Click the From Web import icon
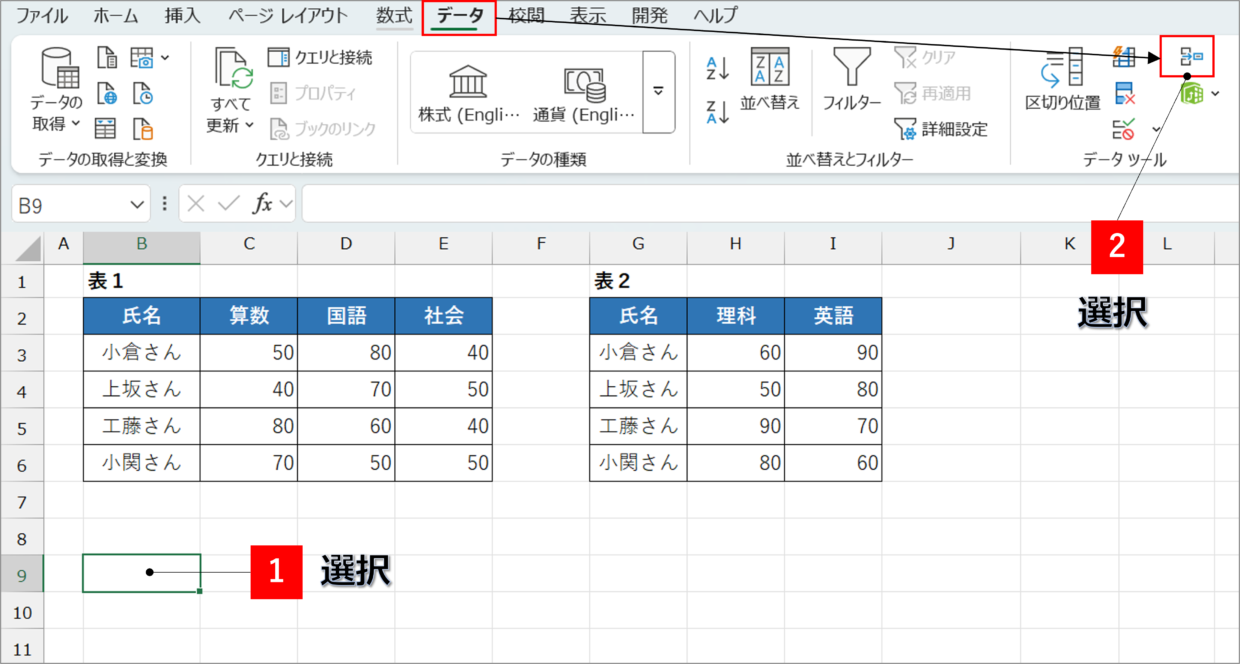Image resolution: width=1240 pixels, height=664 pixels. (x=107, y=93)
